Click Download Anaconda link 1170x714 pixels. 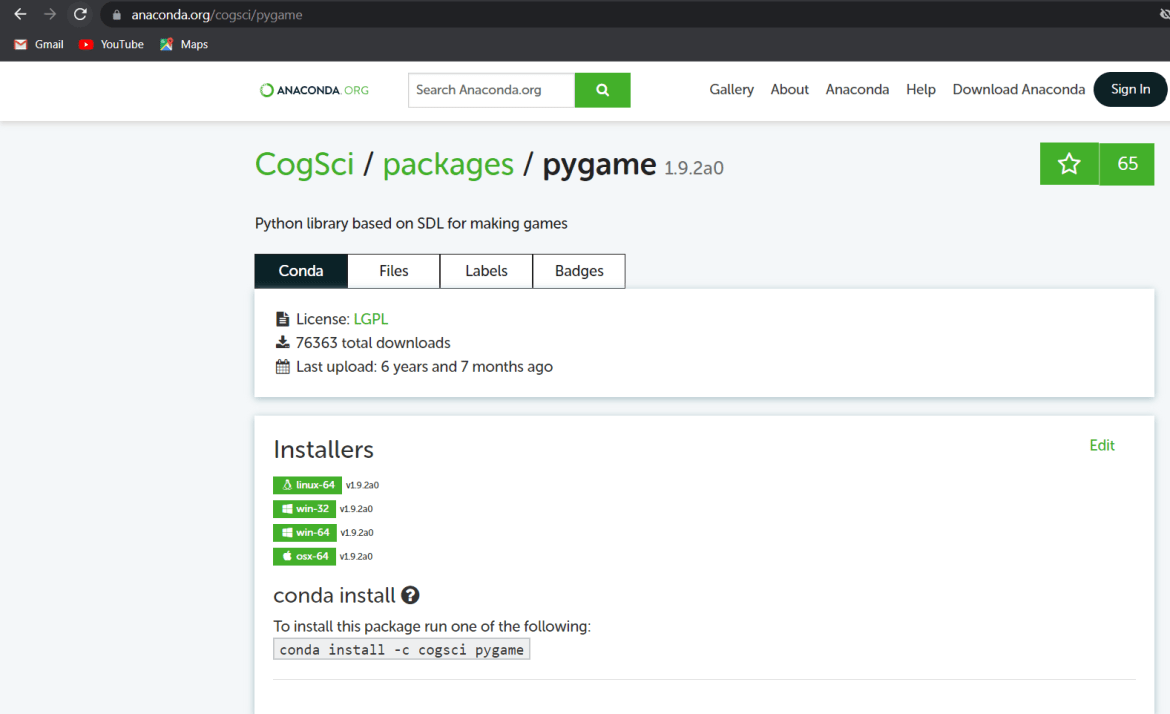[1019, 90]
